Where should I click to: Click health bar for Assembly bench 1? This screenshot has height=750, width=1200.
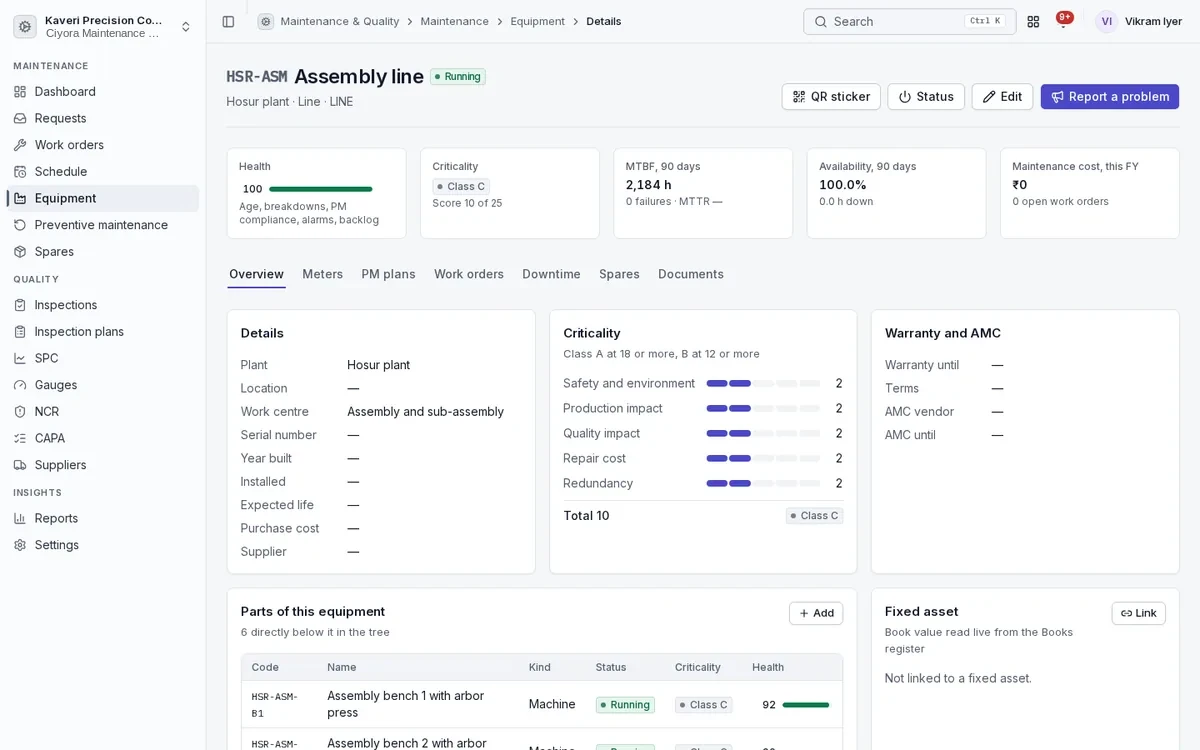coord(806,705)
